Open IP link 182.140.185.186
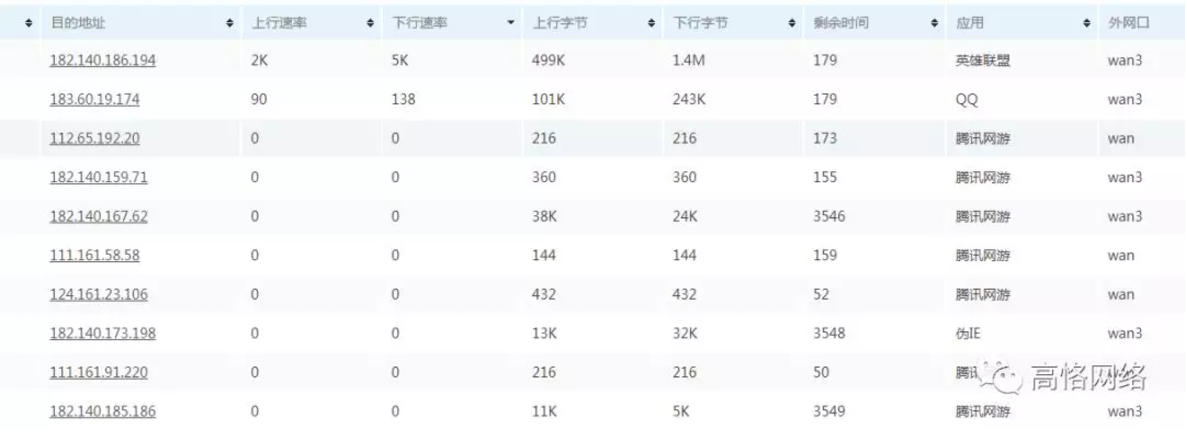The height and width of the screenshot is (434, 1187). (x=103, y=412)
